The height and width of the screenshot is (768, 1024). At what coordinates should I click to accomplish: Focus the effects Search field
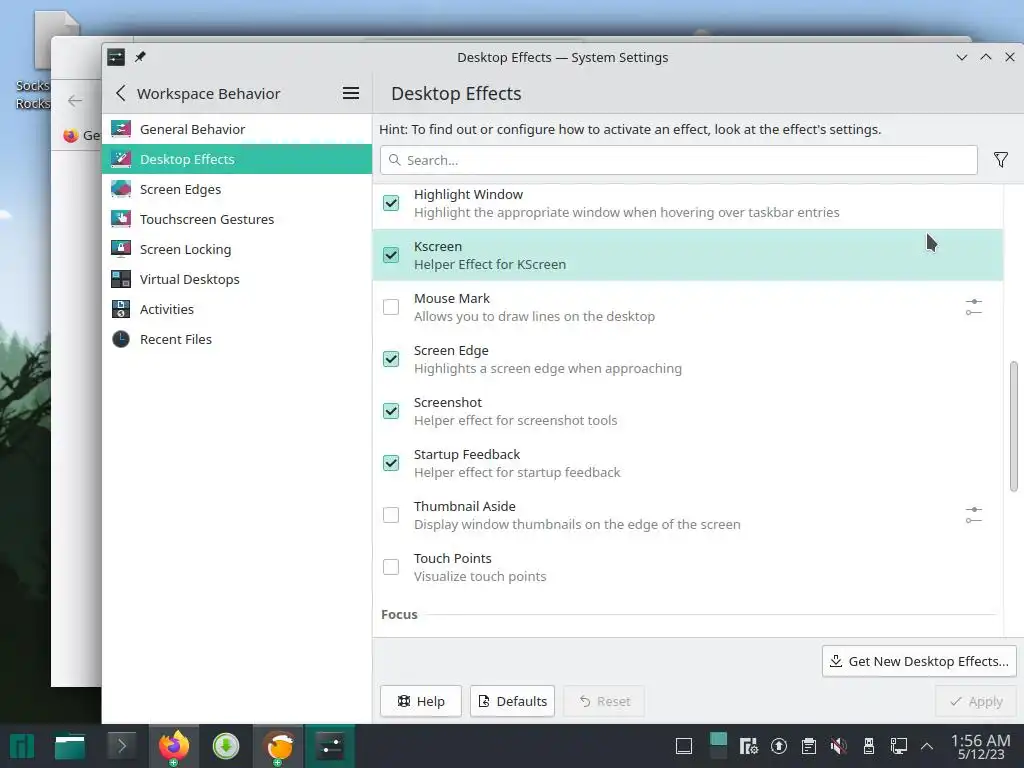tap(679, 160)
